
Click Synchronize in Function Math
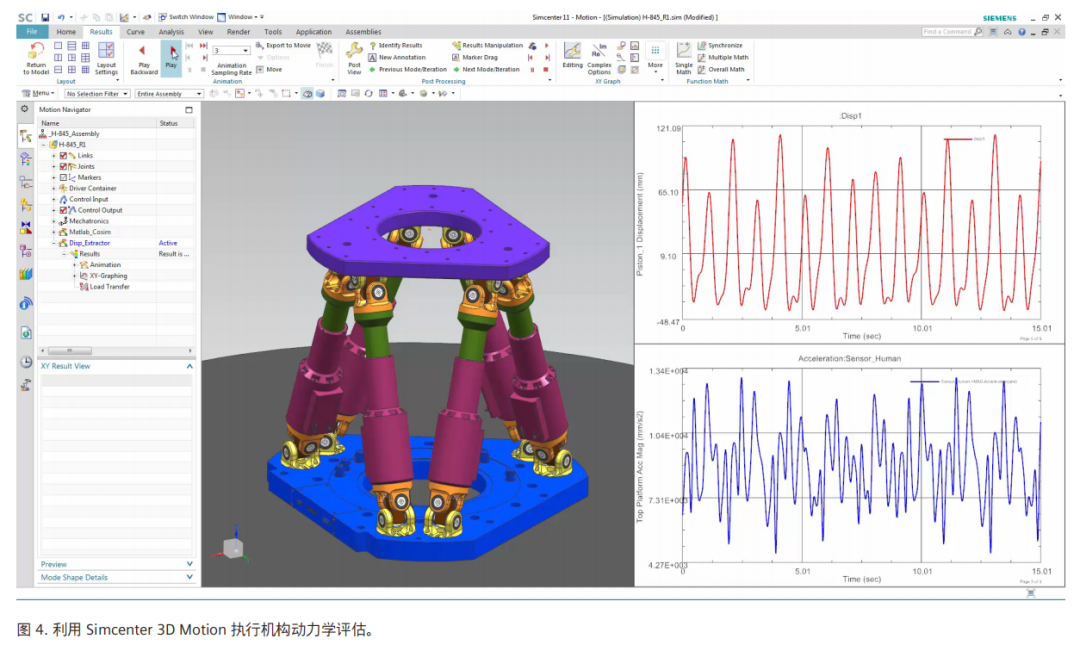click(x=720, y=45)
